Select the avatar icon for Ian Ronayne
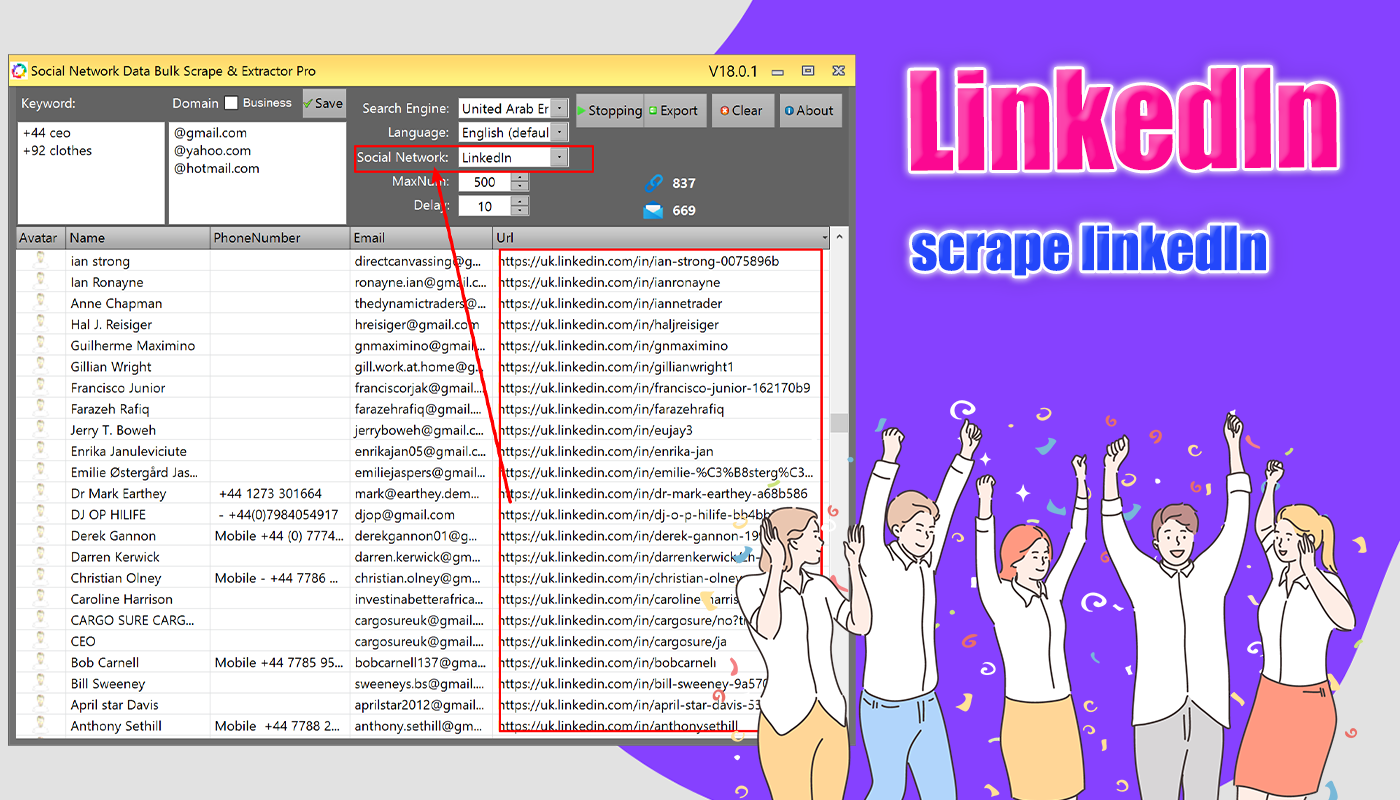The height and width of the screenshot is (800, 1400). pyautogui.click(x=41, y=282)
